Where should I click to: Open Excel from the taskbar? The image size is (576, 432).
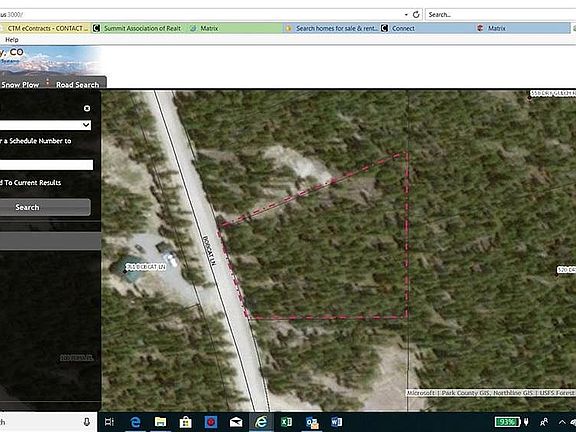(286, 422)
